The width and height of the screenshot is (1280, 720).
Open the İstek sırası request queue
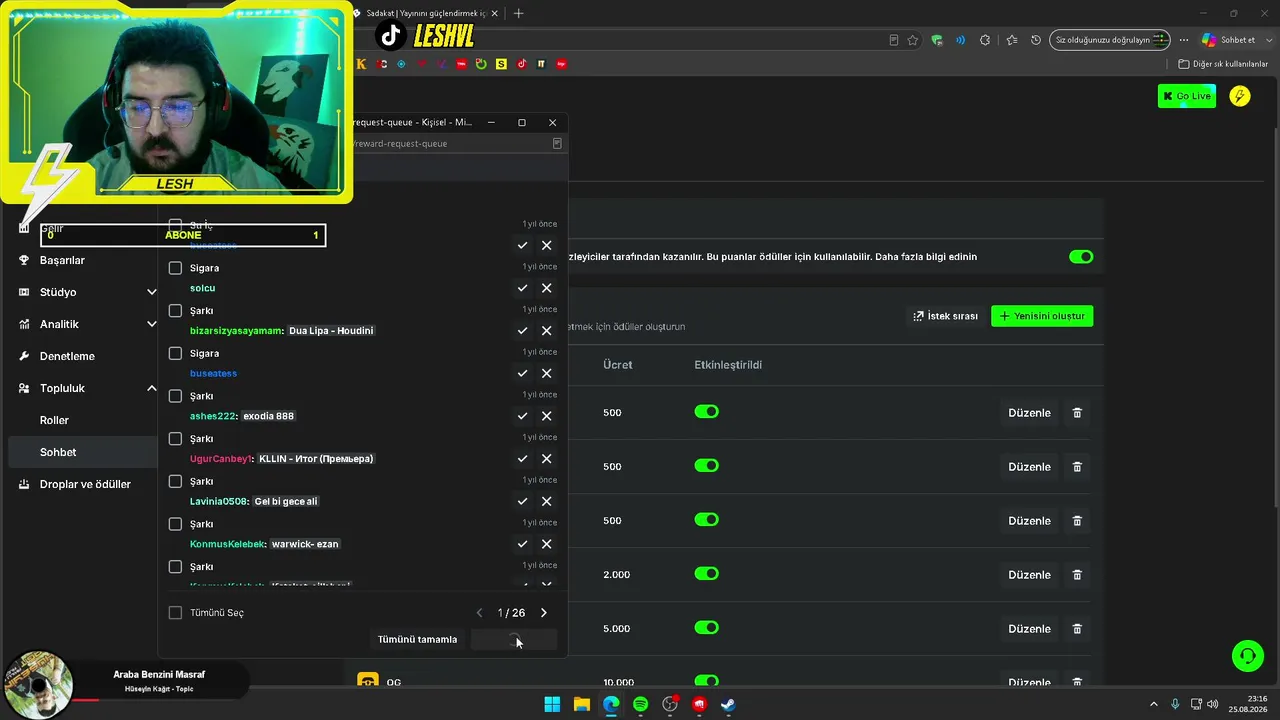pos(946,316)
